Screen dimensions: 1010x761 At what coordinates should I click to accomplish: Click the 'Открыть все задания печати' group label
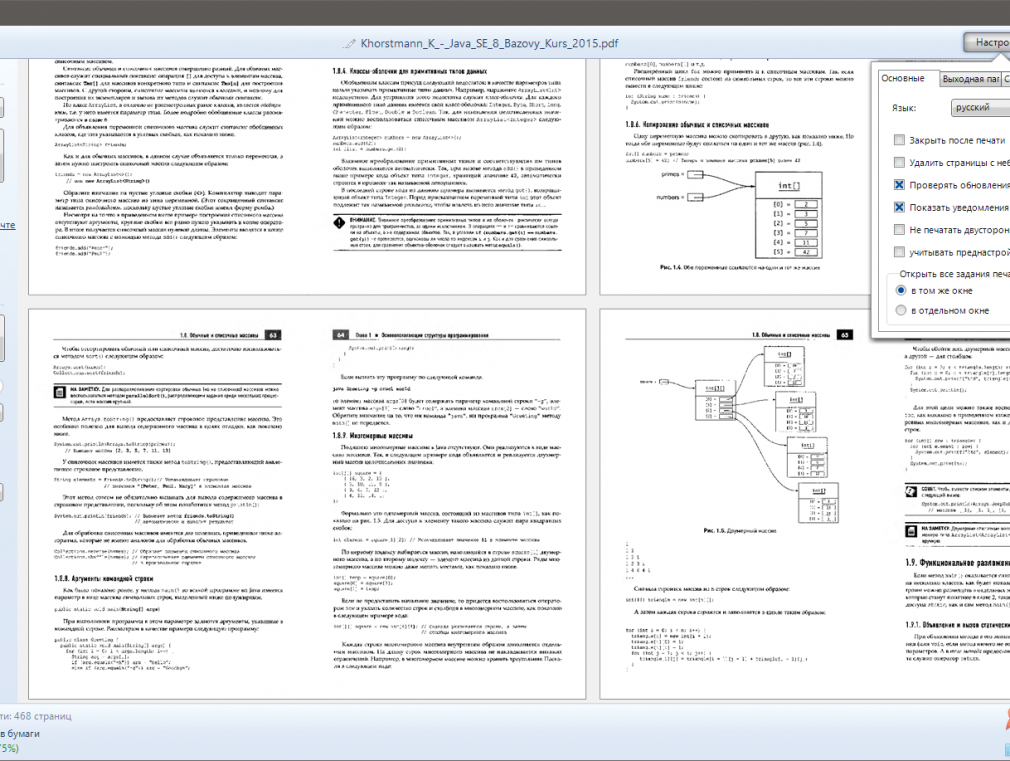pos(955,274)
